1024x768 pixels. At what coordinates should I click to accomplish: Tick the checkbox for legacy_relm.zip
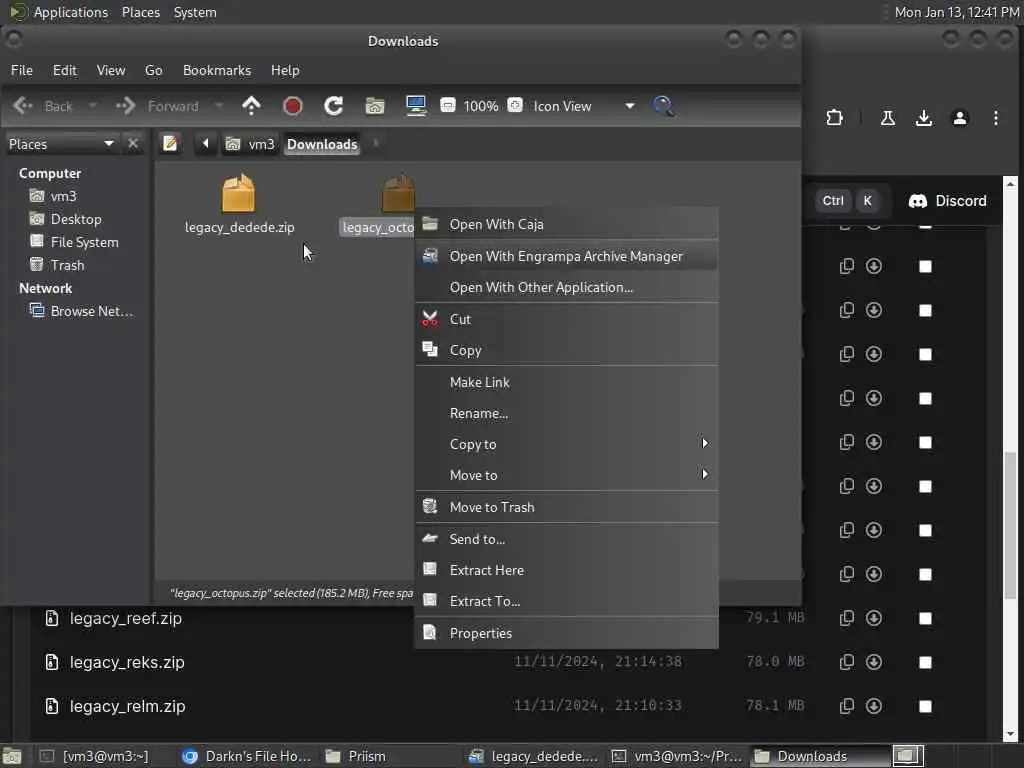pyautogui.click(x=925, y=706)
